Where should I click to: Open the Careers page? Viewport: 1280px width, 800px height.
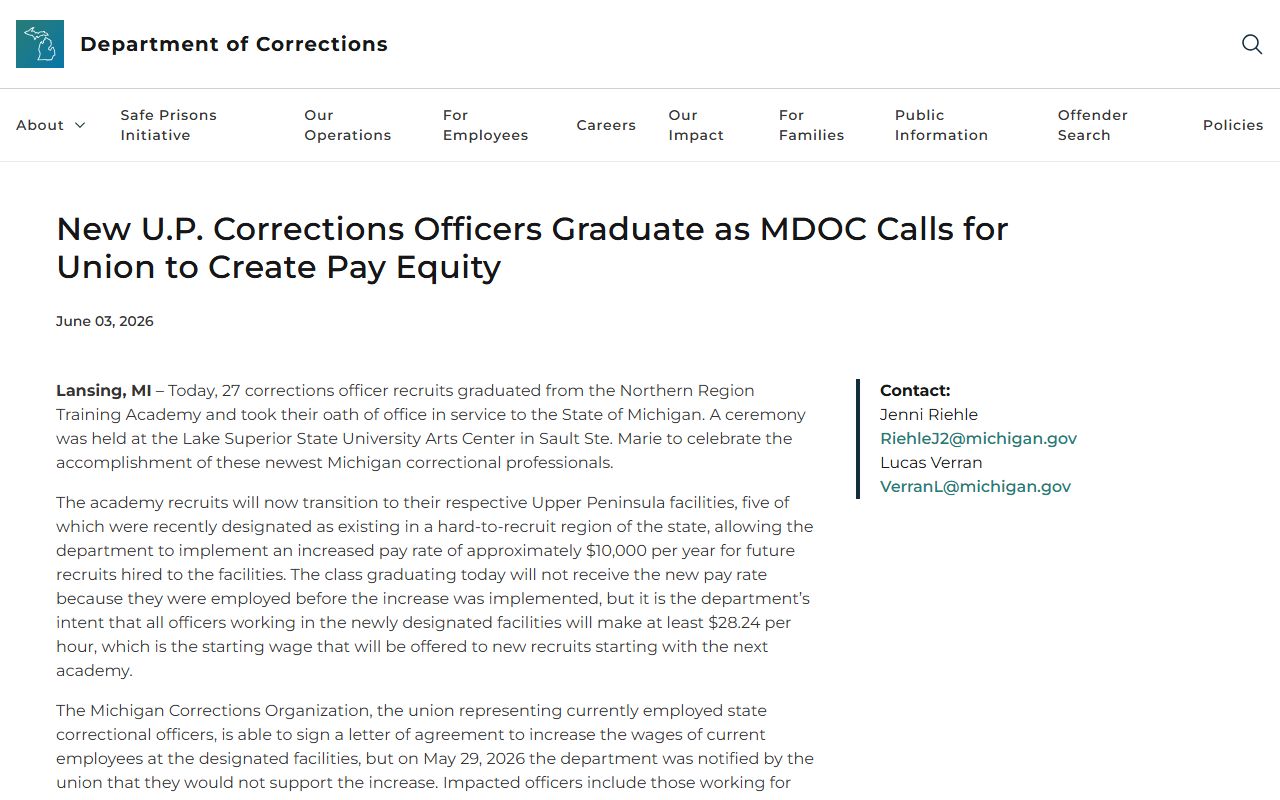point(606,125)
